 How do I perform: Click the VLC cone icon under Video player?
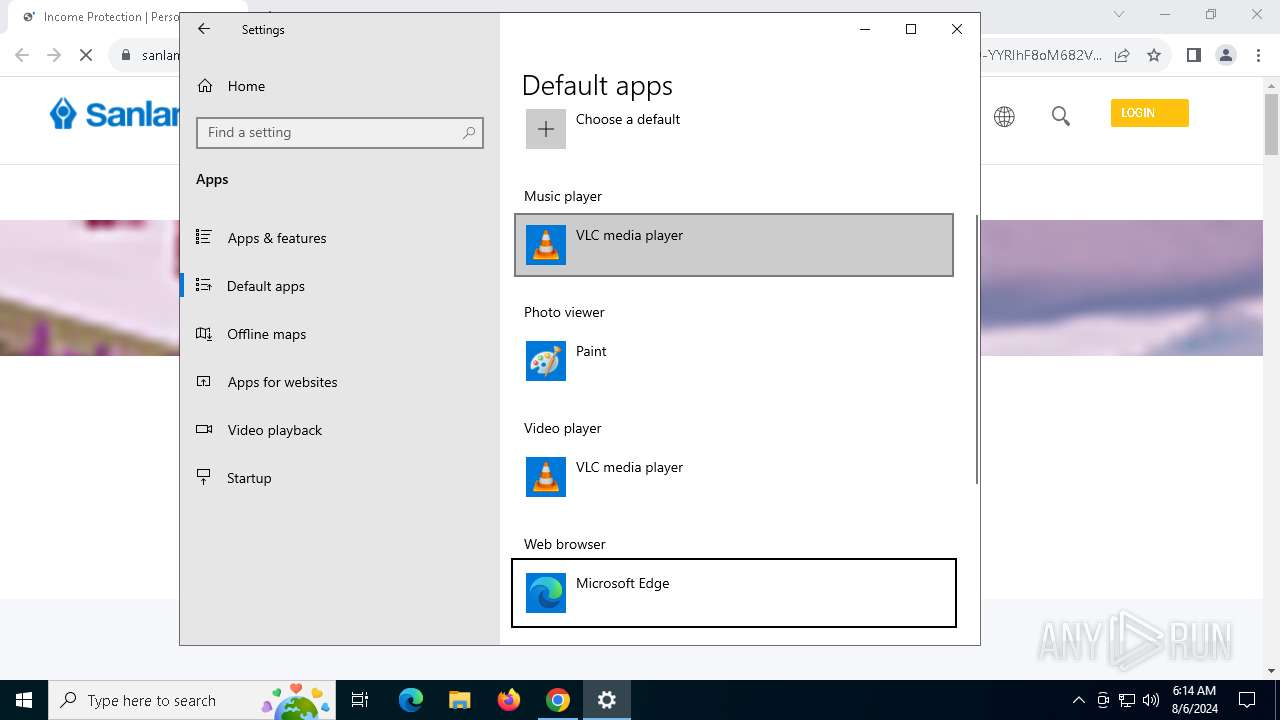click(x=546, y=477)
